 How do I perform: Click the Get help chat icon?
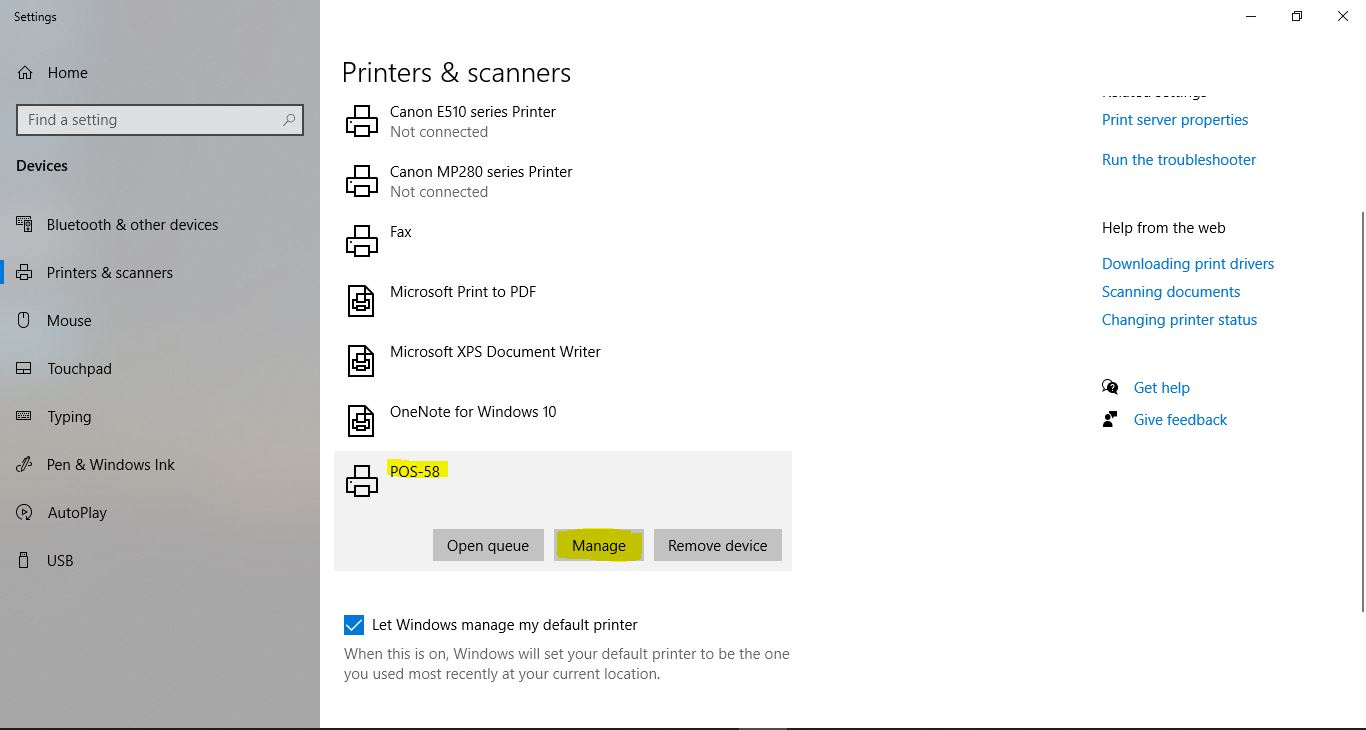[x=1110, y=387]
